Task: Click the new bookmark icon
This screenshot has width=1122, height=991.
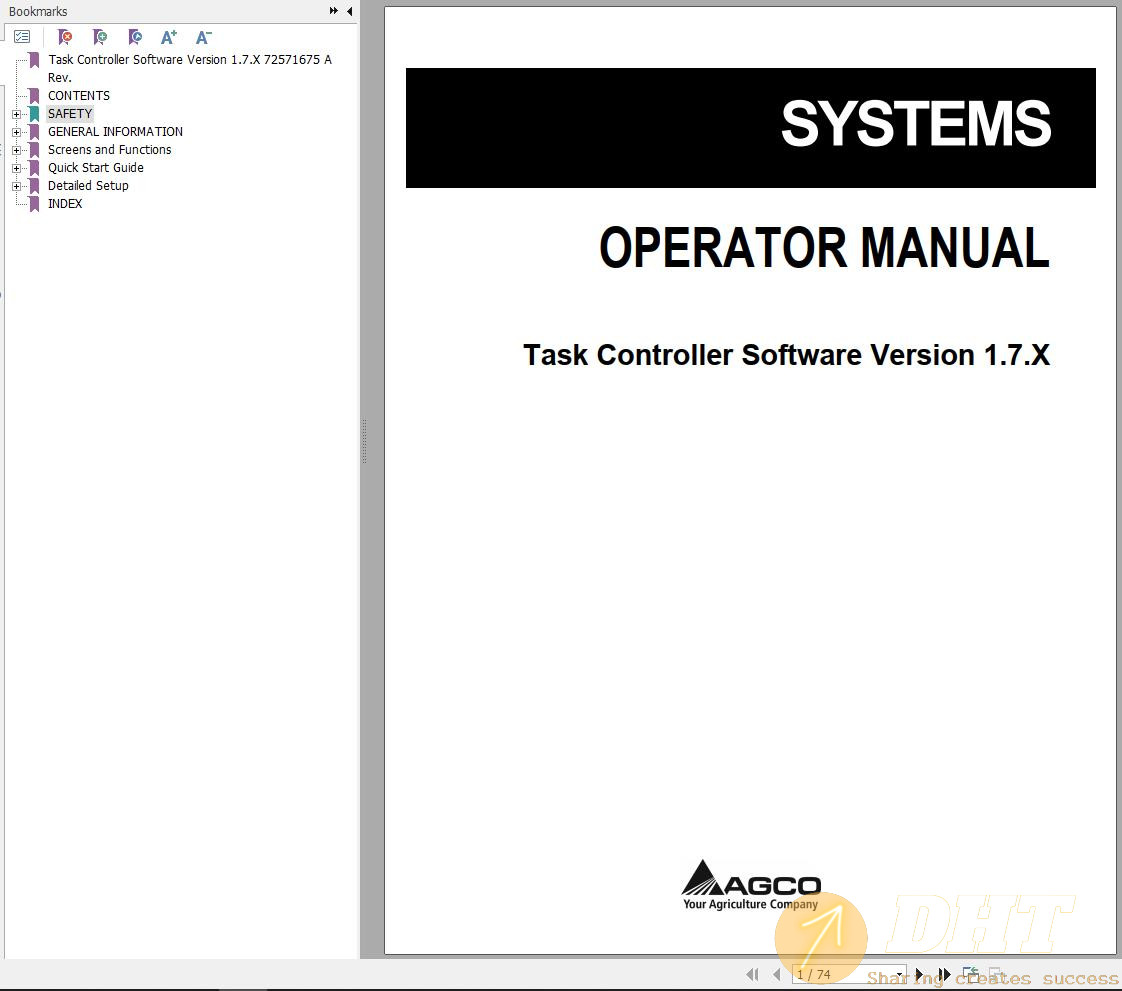Action: click(x=100, y=37)
